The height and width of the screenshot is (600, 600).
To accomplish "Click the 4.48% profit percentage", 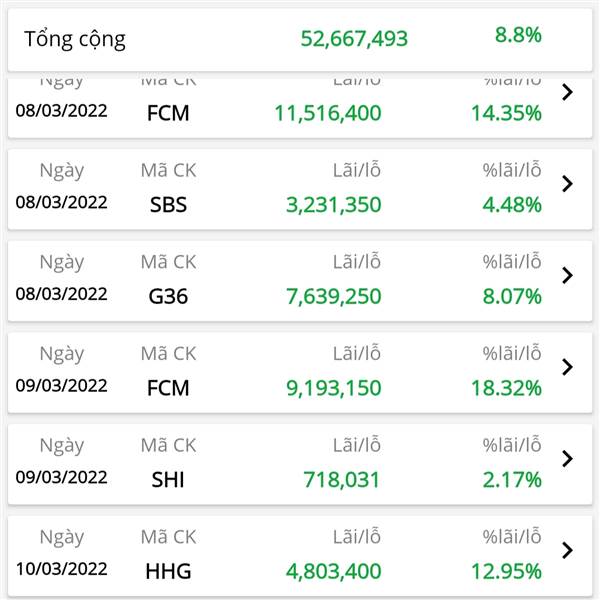I will coord(512,205).
